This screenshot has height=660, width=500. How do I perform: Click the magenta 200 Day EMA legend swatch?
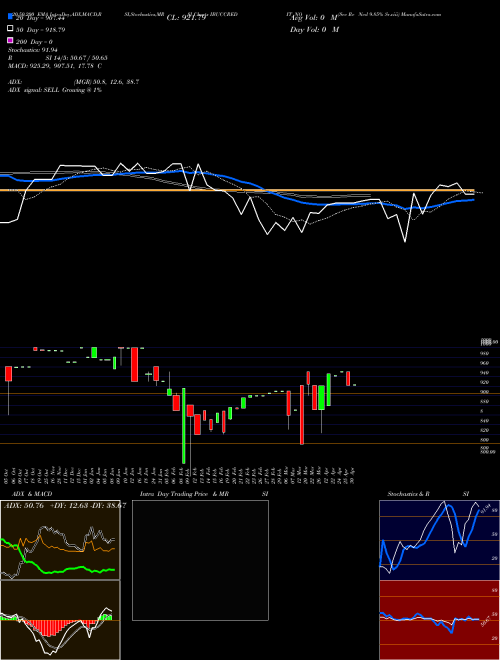[x=10, y=41]
